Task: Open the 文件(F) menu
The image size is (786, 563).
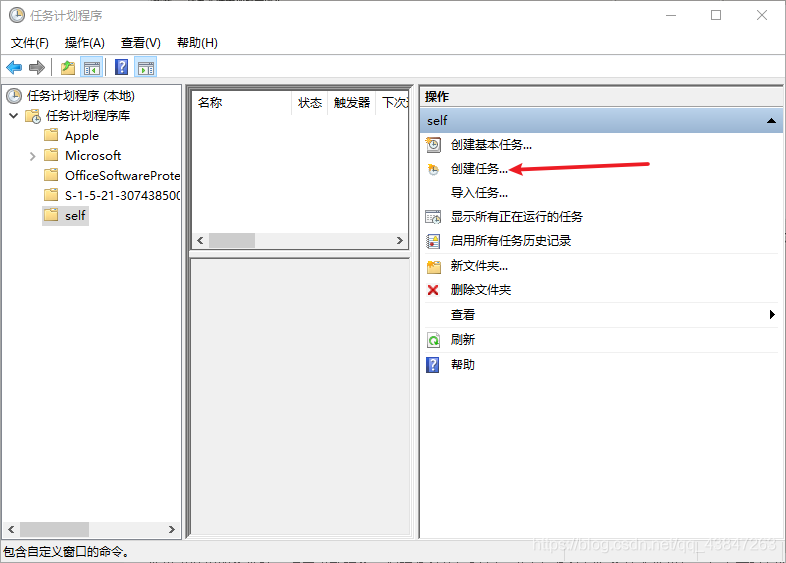Action: [x=30, y=43]
